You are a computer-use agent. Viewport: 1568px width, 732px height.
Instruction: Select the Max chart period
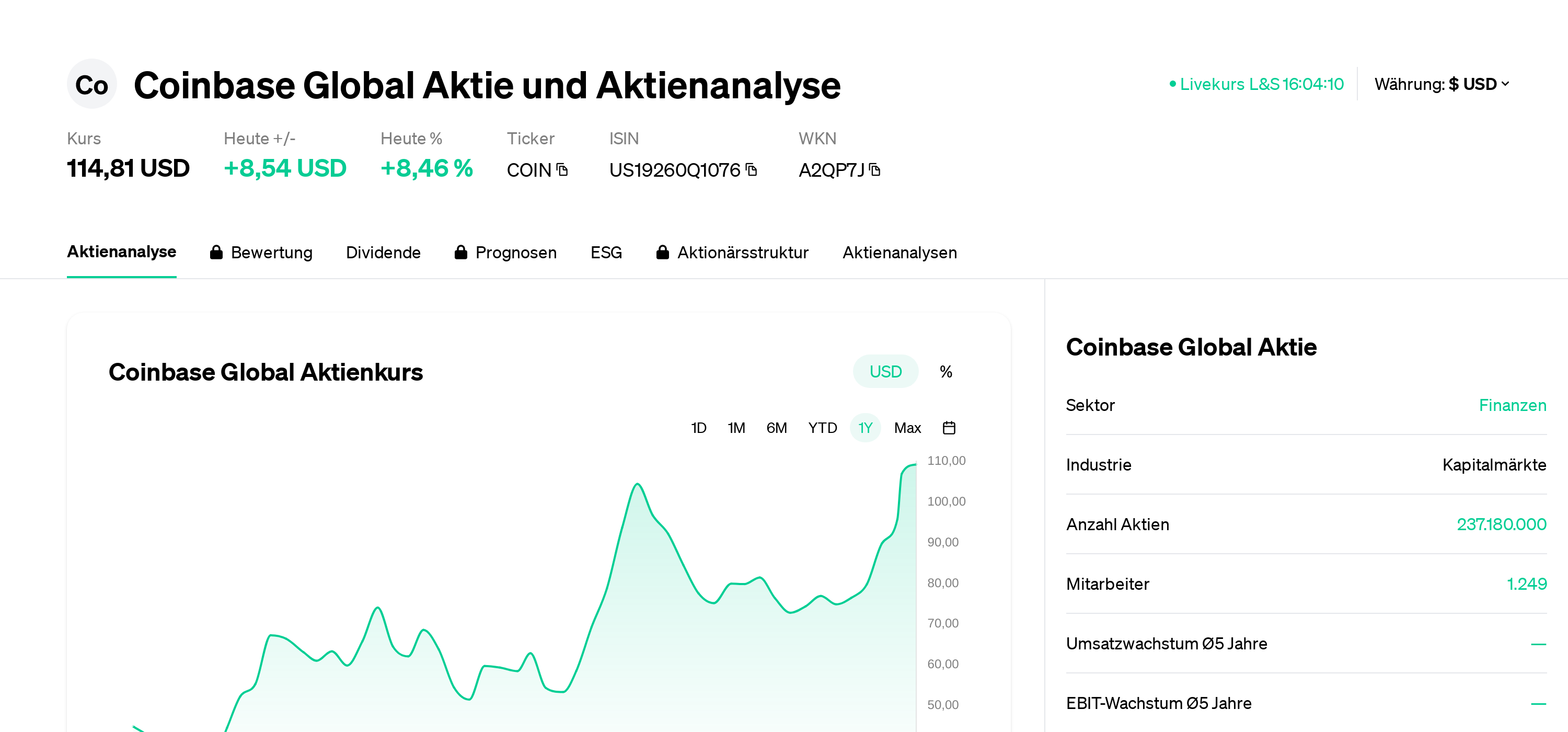click(907, 428)
